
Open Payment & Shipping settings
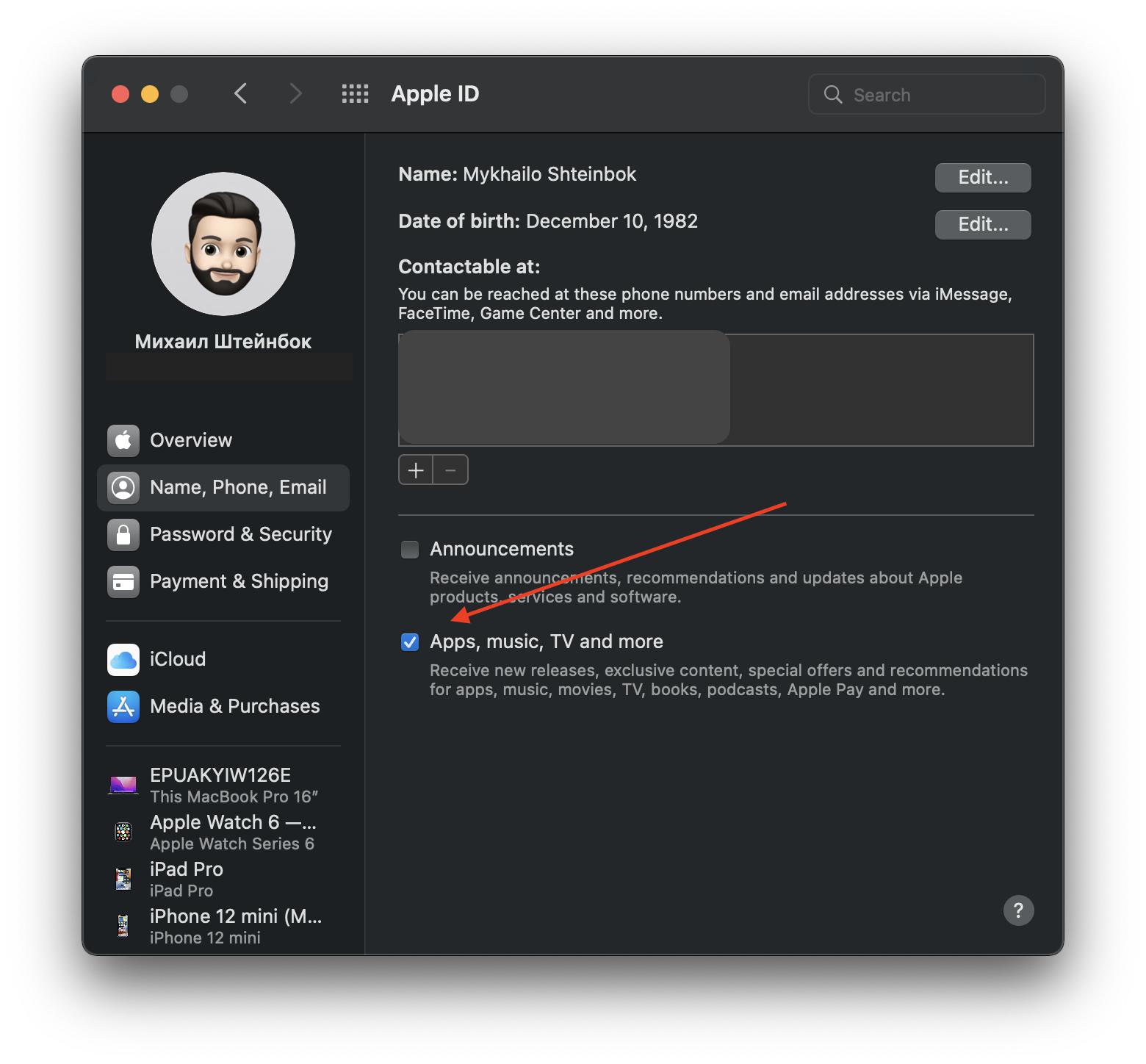223,581
